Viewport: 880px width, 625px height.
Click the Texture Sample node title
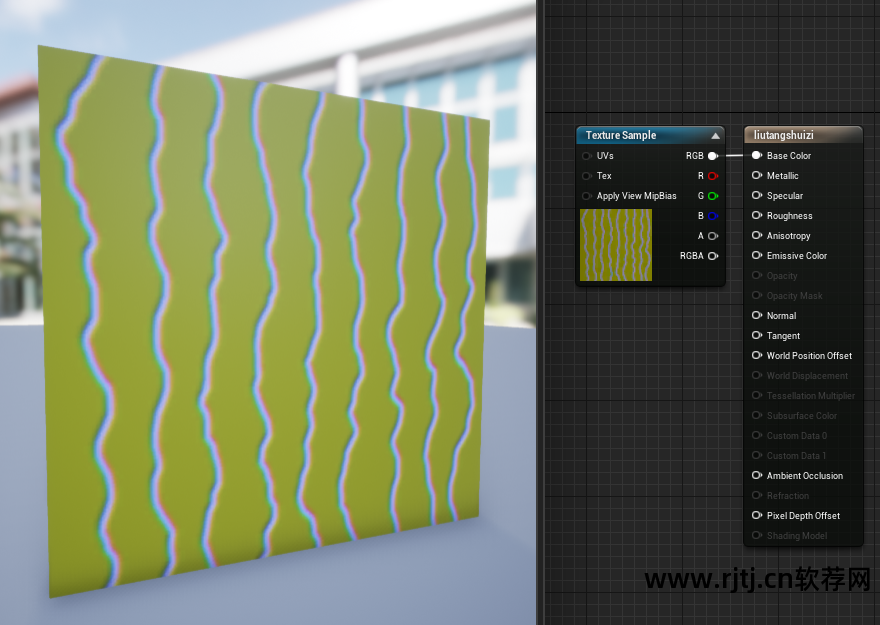point(621,135)
